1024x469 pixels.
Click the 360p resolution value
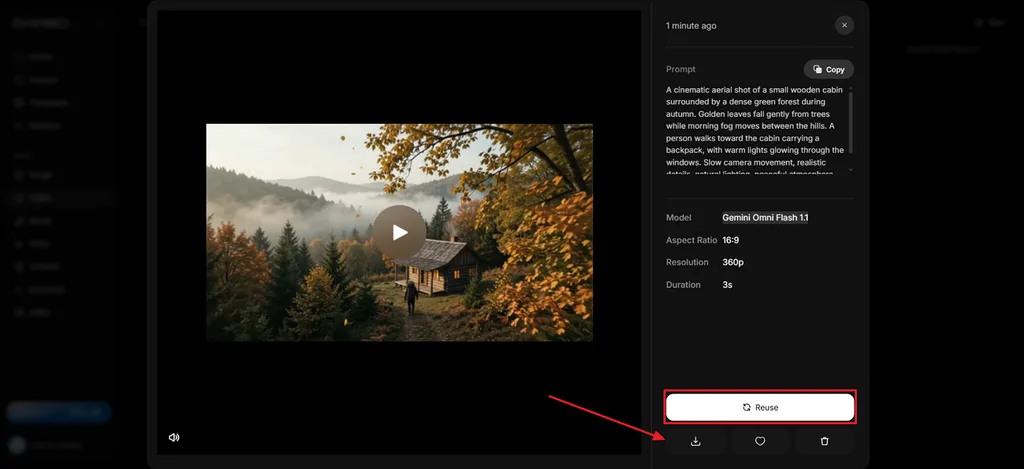pos(733,263)
